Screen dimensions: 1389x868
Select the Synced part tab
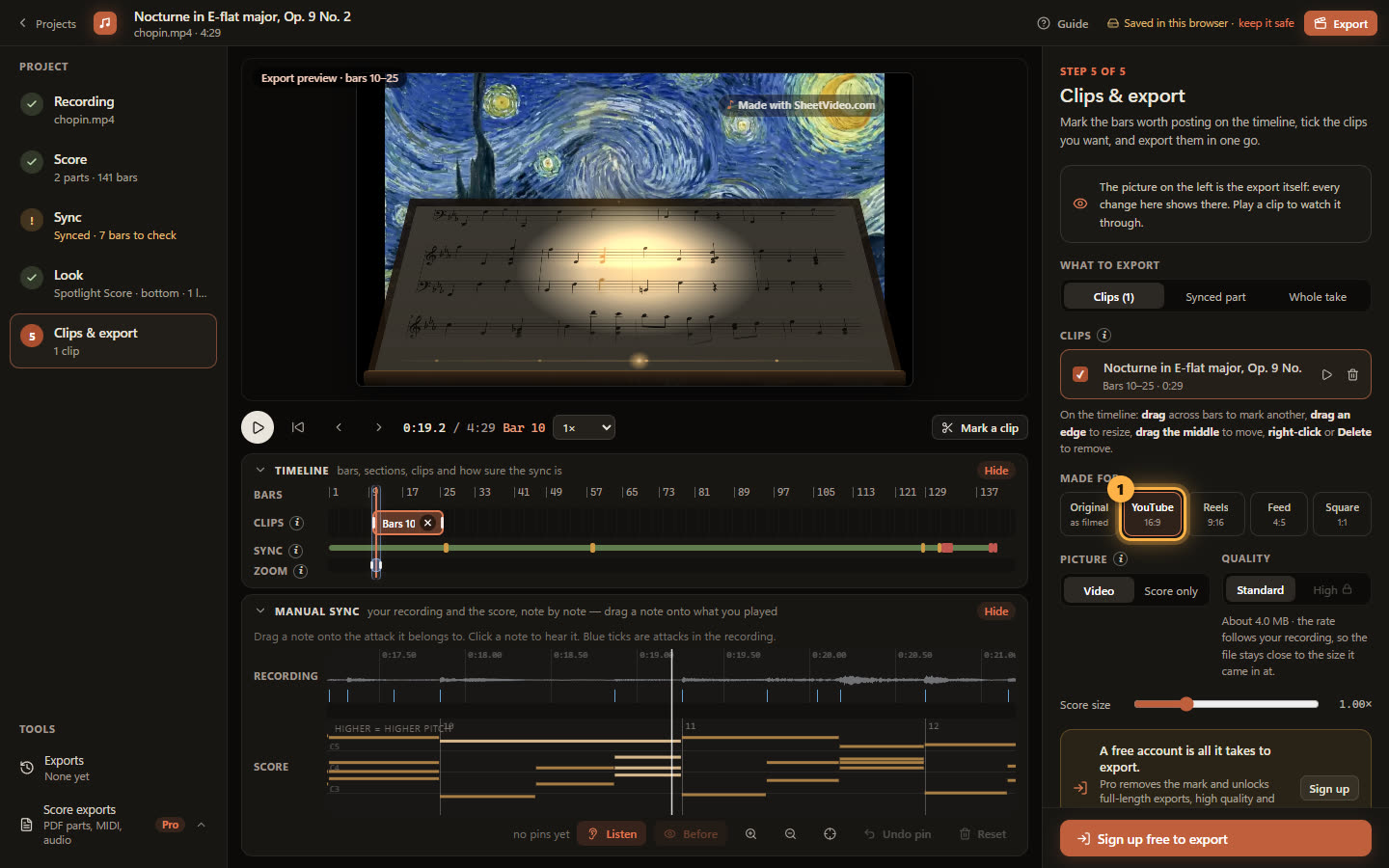tap(1215, 297)
